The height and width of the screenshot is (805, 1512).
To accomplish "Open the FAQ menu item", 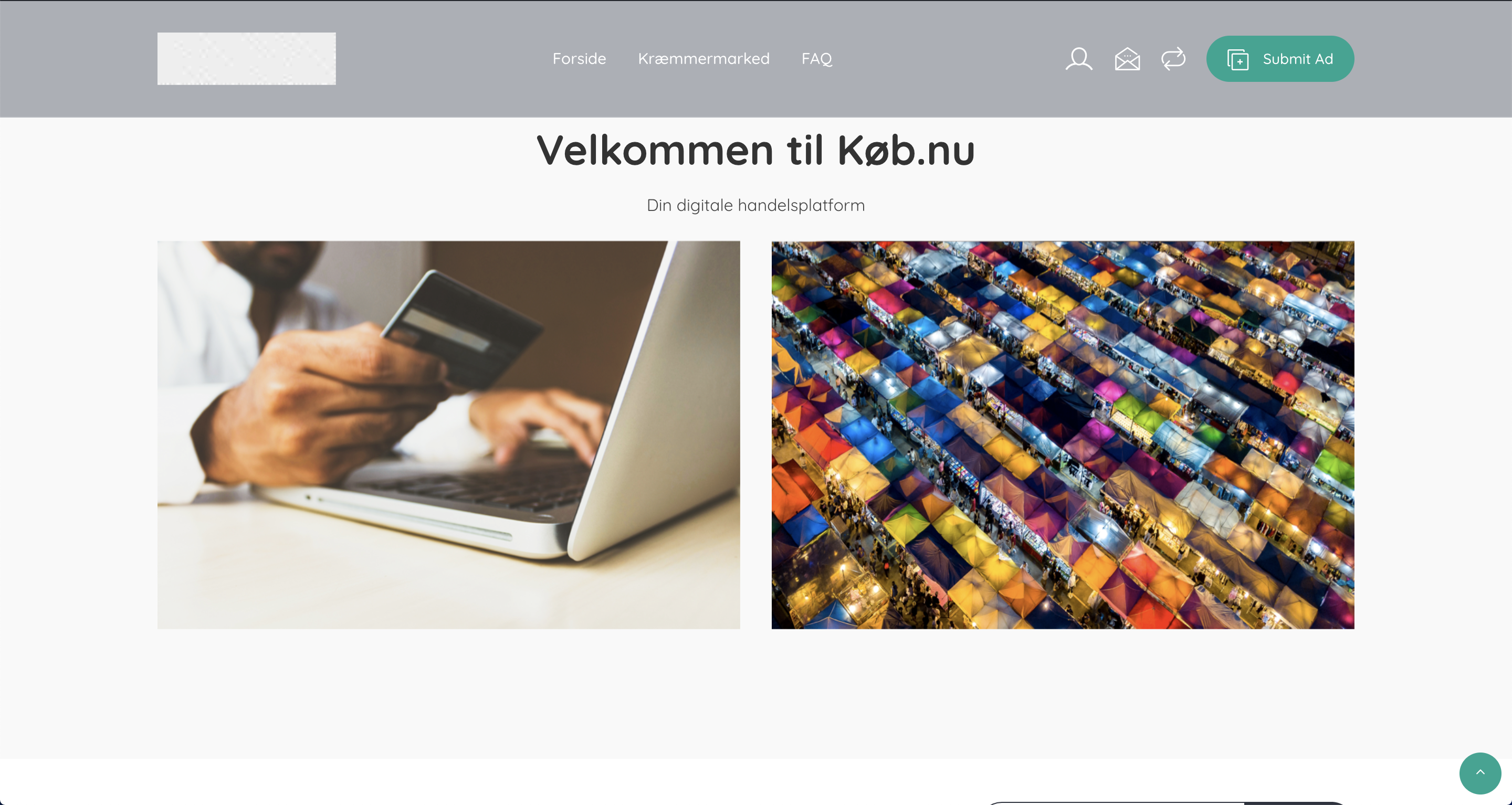I will pyautogui.click(x=816, y=59).
